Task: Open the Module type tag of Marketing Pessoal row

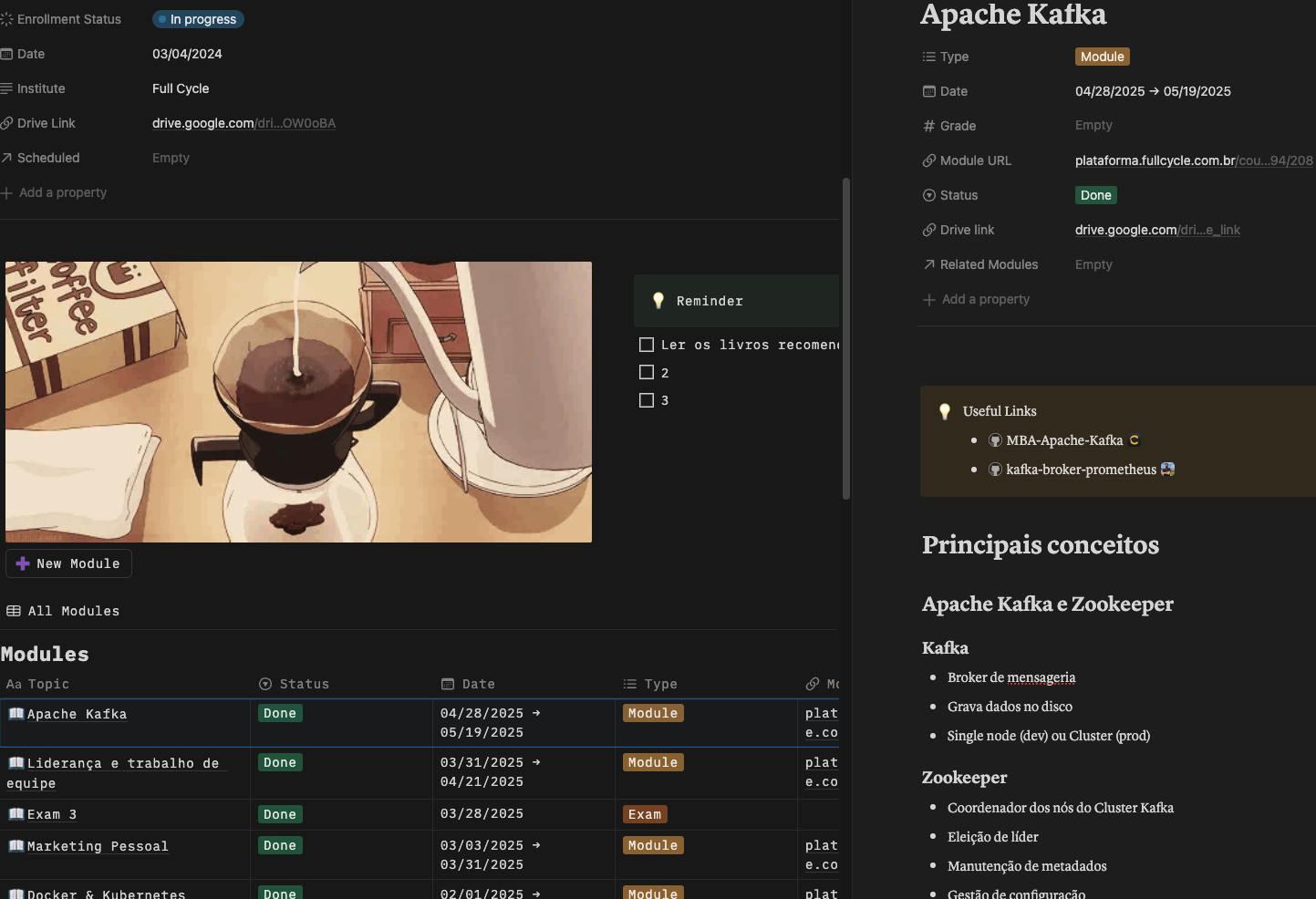Action: (653, 845)
